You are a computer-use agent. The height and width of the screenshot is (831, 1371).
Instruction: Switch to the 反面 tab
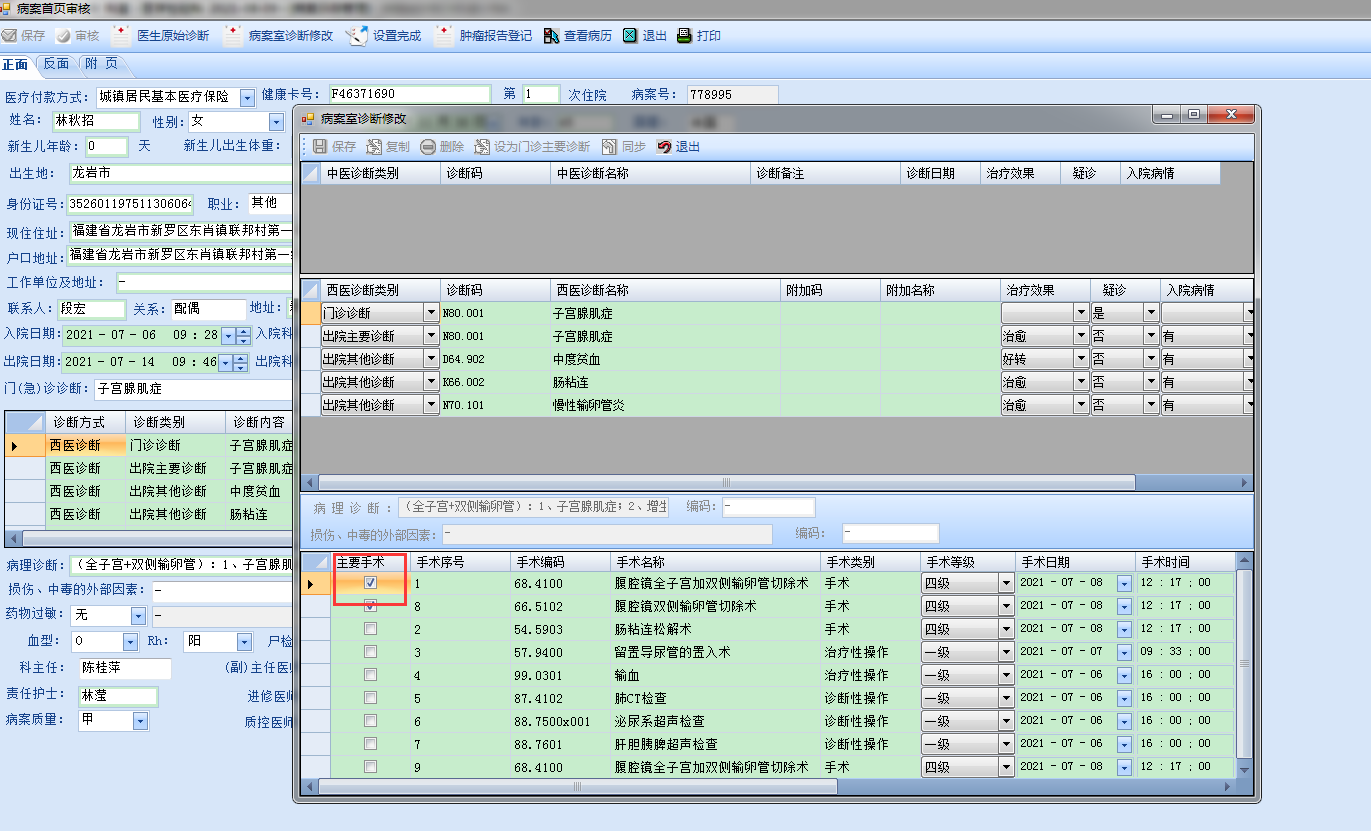tap(56, 64)
